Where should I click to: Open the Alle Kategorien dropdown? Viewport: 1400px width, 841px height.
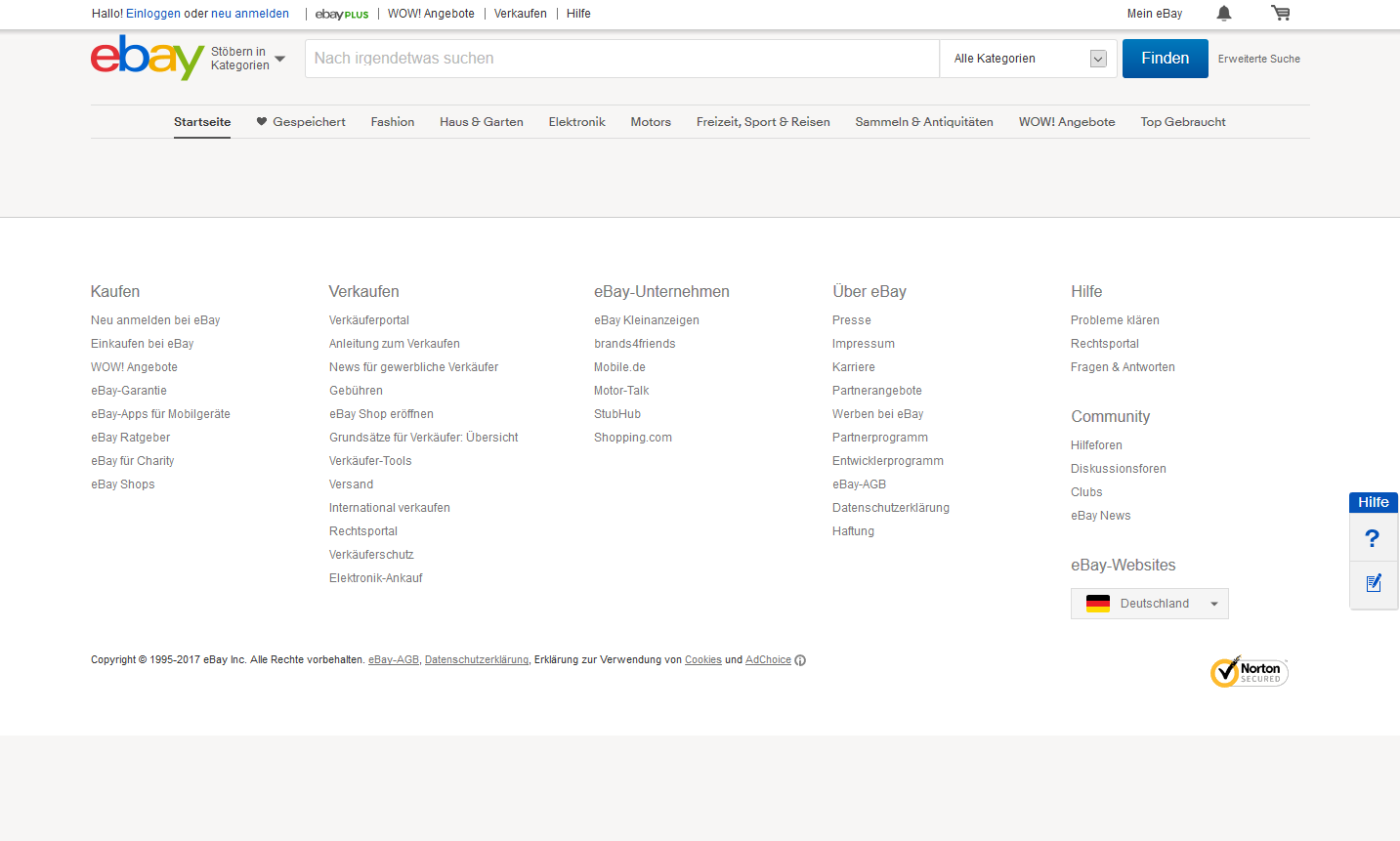(x=1029, y=59)
